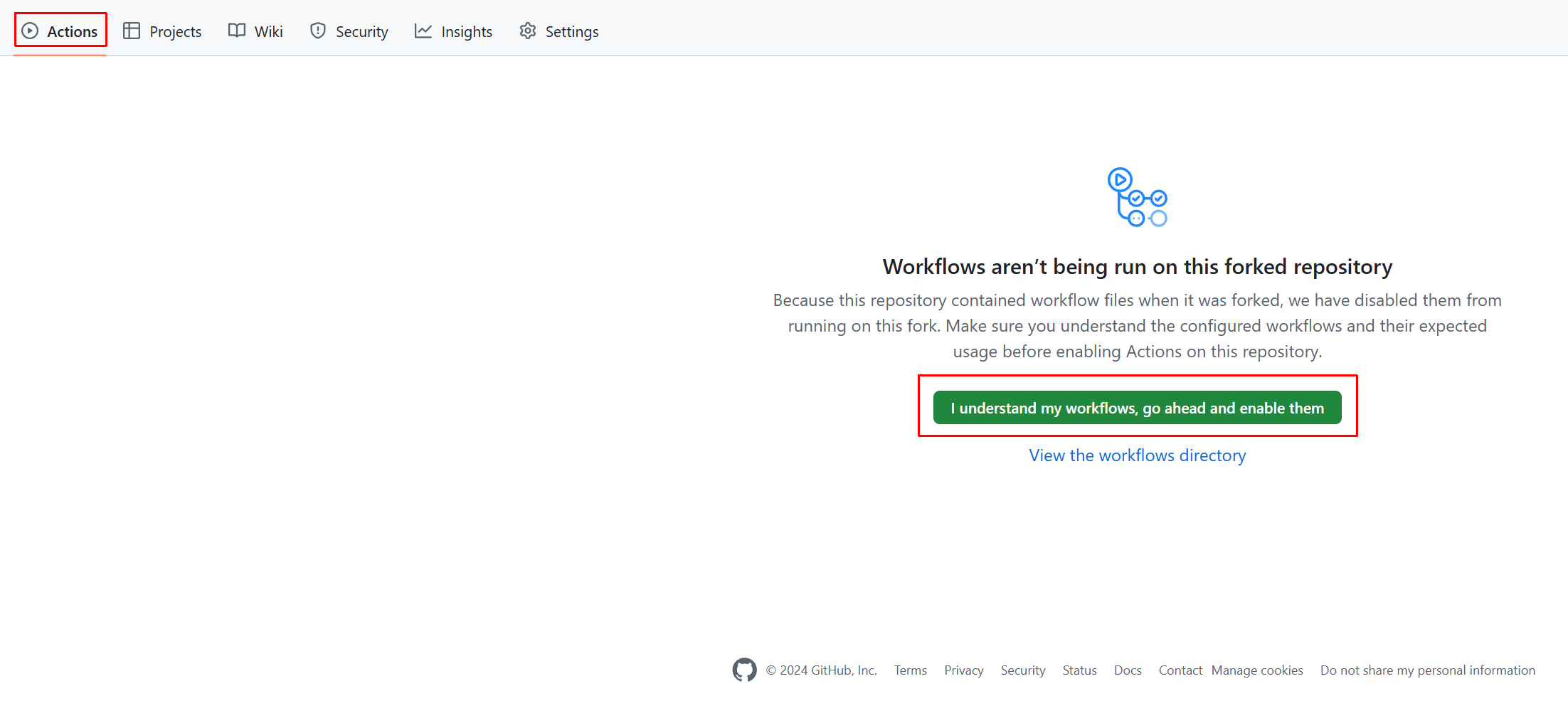Open the Terms footer link
The height and width of the screenshot is (706, 1568).
[910, 670]
